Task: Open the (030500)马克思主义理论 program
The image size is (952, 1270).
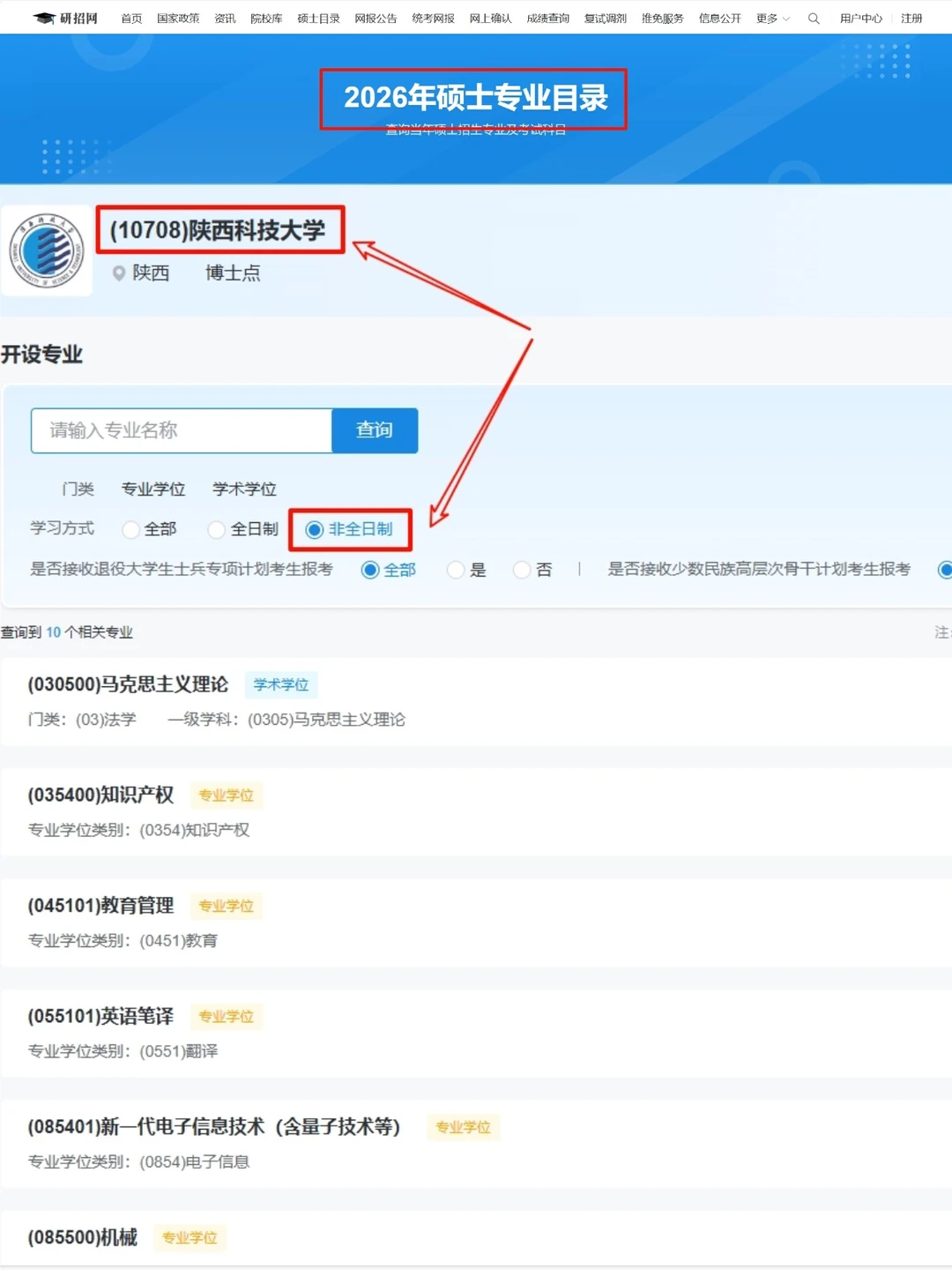Action: point(126,684)
